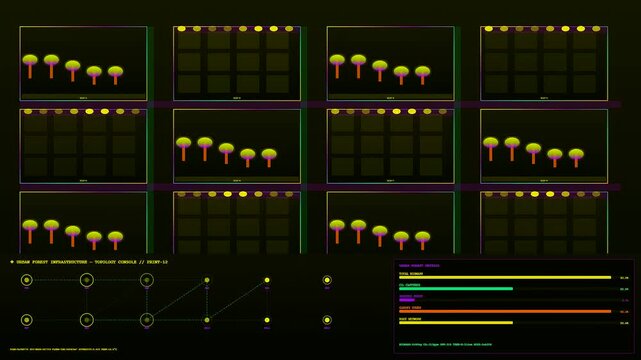Open bottom-right grid cell in top-right grid panel

pyautogui.click(x=585, y=84)
